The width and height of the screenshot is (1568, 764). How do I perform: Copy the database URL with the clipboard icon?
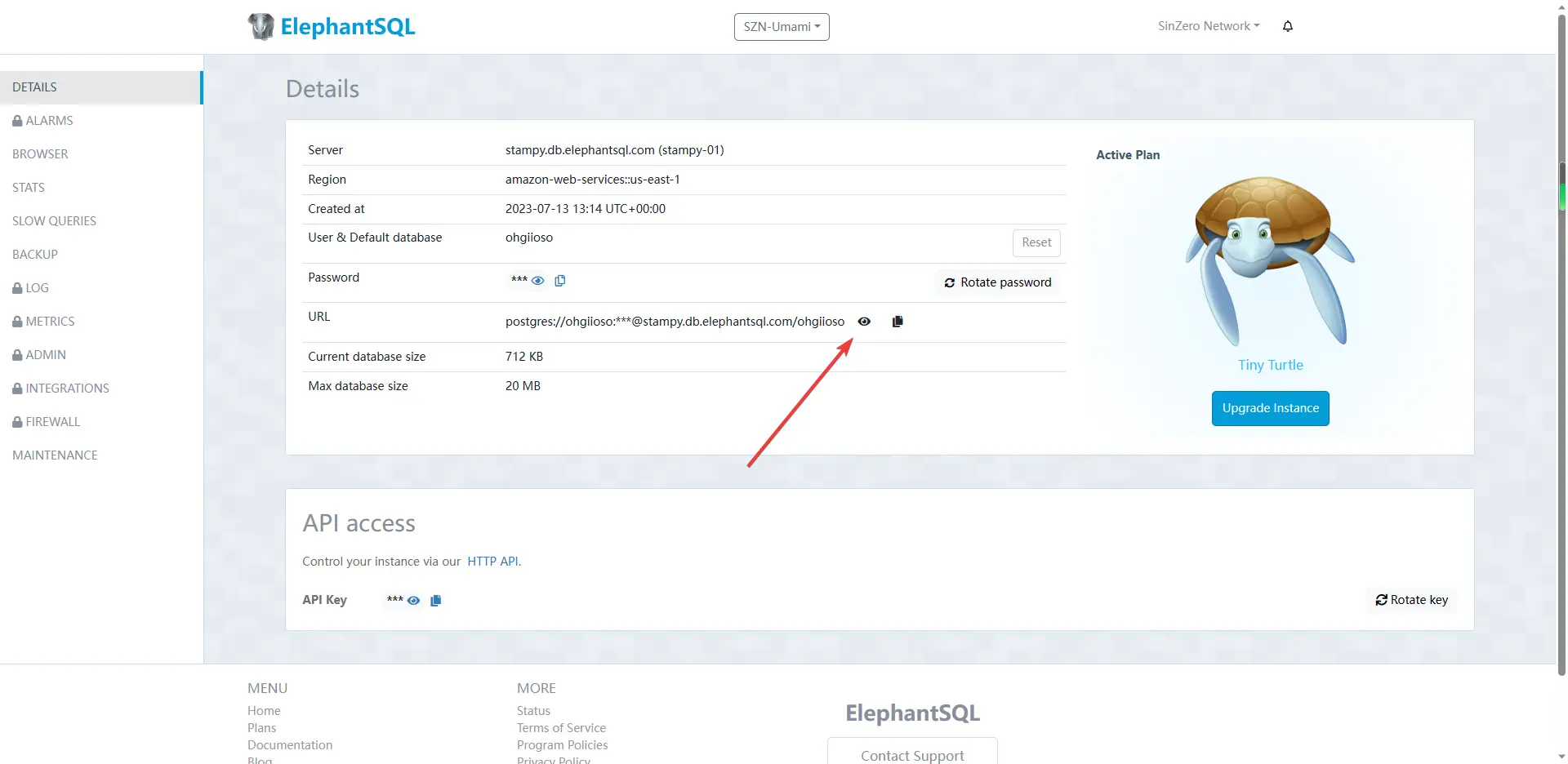(898, 322)
